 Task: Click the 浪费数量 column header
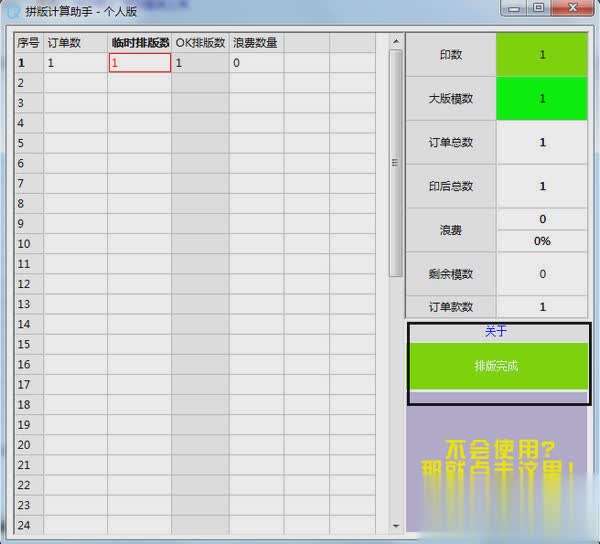[256, 43]
